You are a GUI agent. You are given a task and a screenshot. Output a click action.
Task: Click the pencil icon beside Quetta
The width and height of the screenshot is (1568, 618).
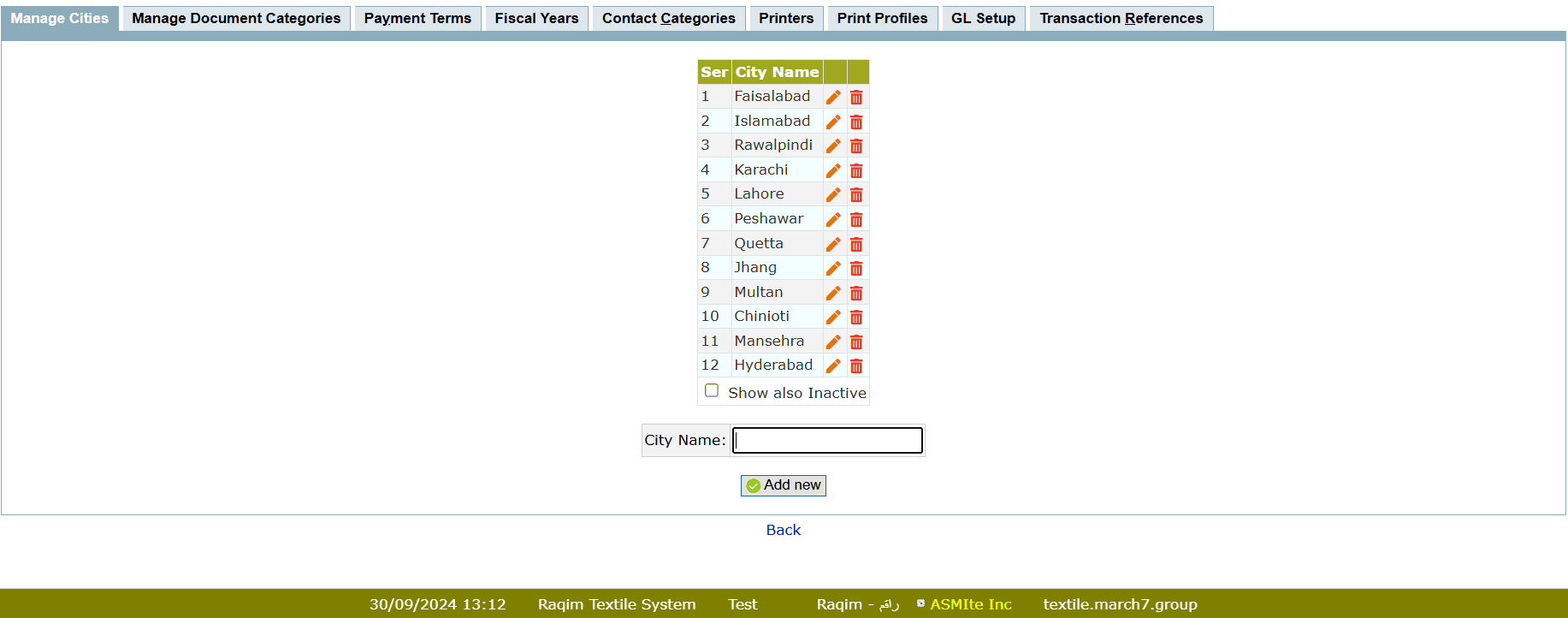coord(833,244)
